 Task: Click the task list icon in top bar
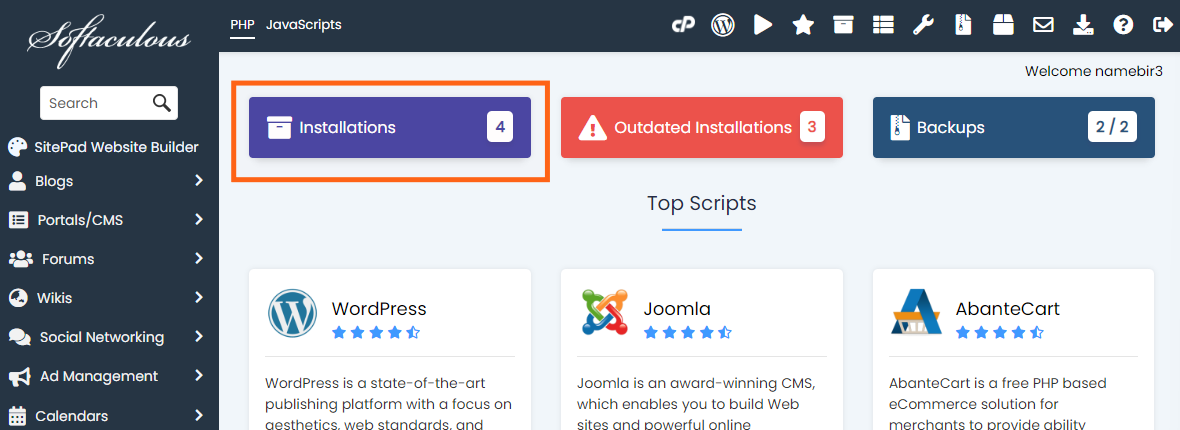[883, 26]
